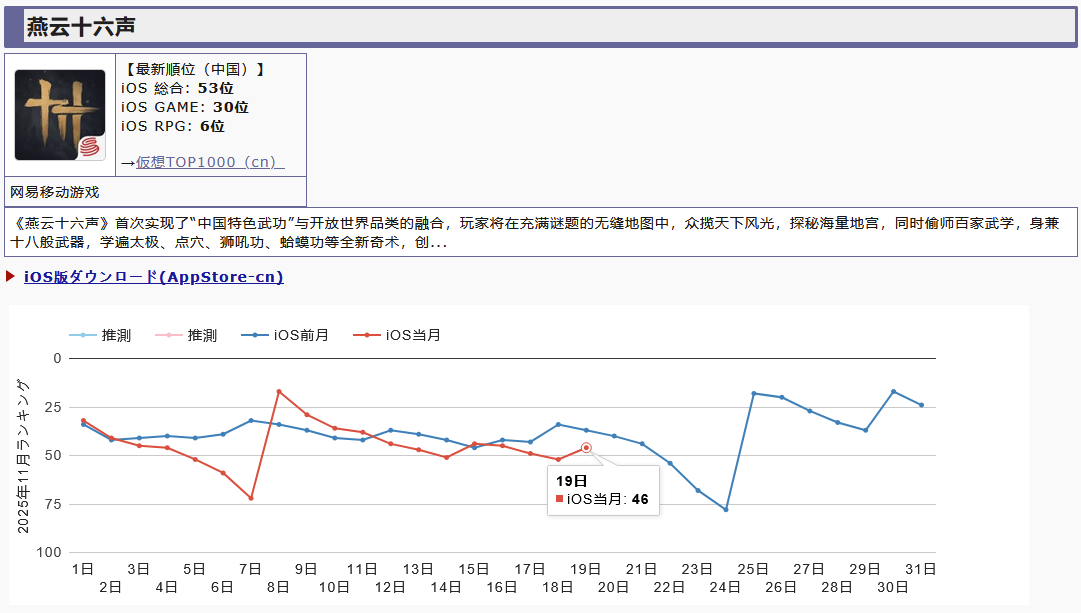Screen dimensions: 1081x613
Task: Click the 燕云十六声 page title heading
Action: tap(81, 27)
